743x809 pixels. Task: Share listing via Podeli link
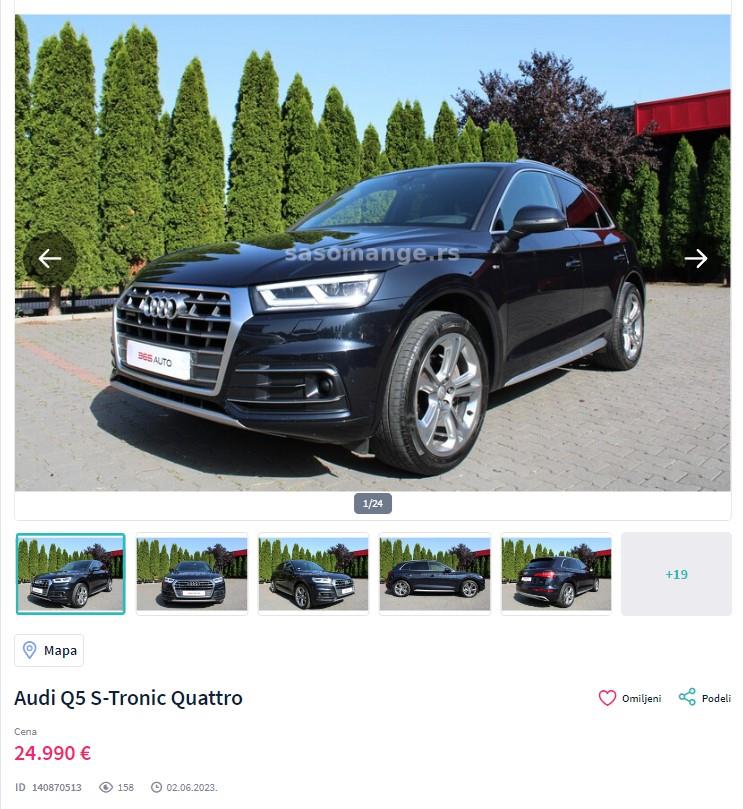click(x=705, y=698)
